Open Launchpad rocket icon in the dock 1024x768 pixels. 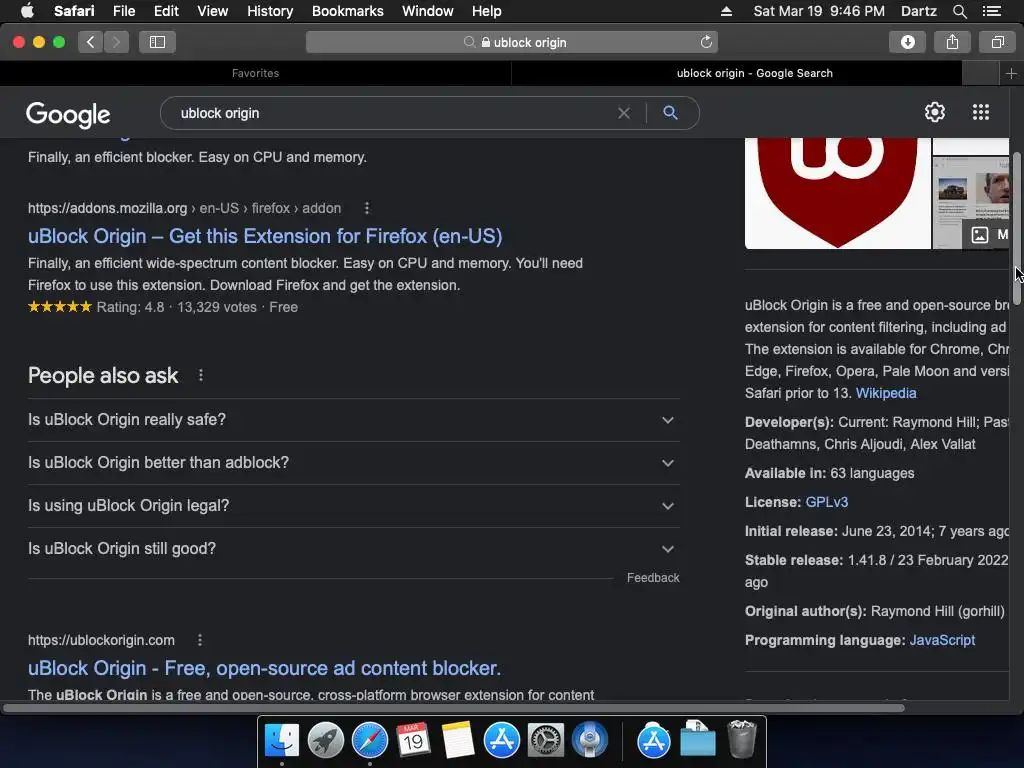tap(325, 741)
